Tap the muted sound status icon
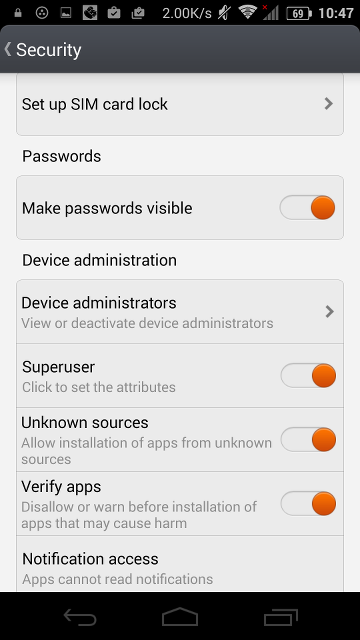Image resolution: width=360 pixels, height=640 pixels. tap(224, 13)
